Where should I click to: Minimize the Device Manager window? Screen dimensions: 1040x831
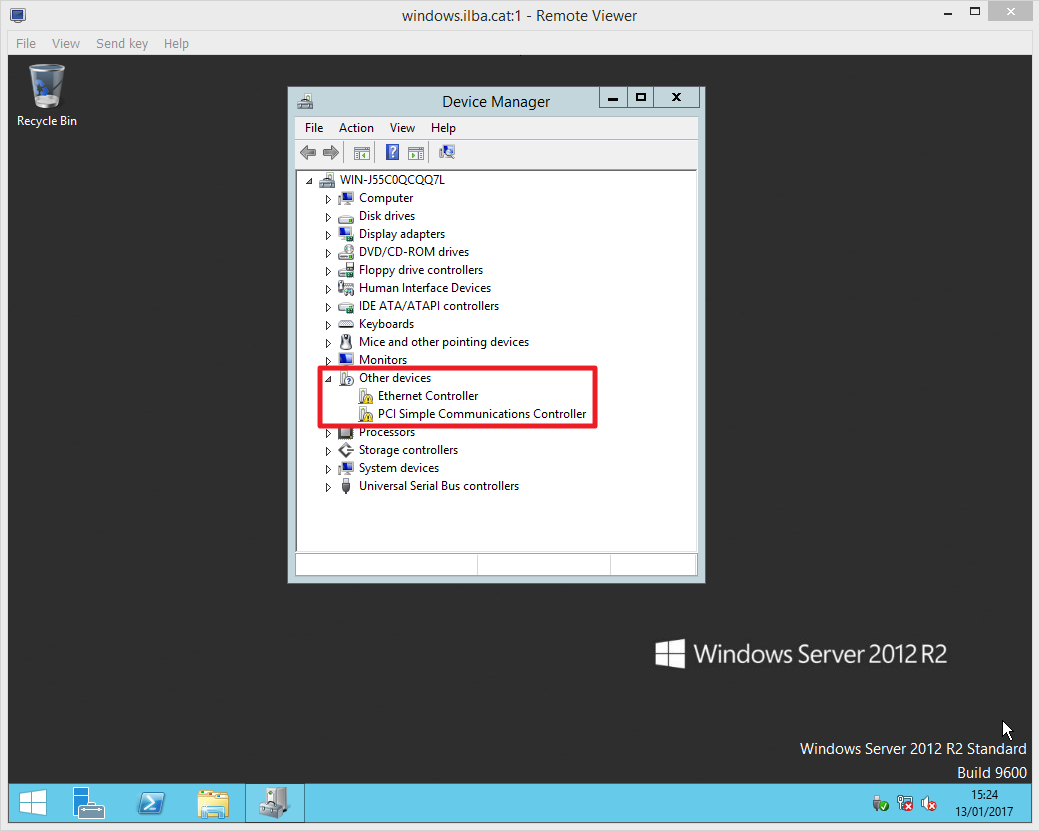pos(614,97)
